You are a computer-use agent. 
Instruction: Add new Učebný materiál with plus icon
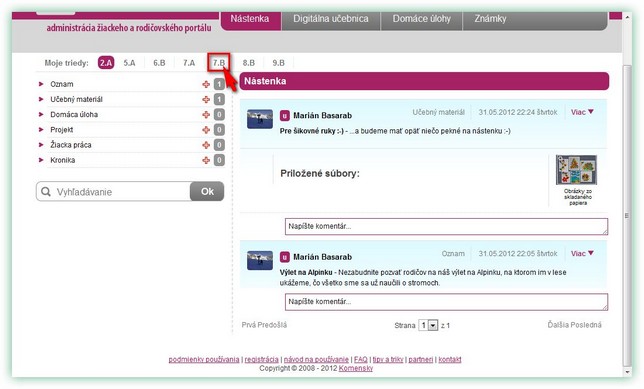pos(206,99)
